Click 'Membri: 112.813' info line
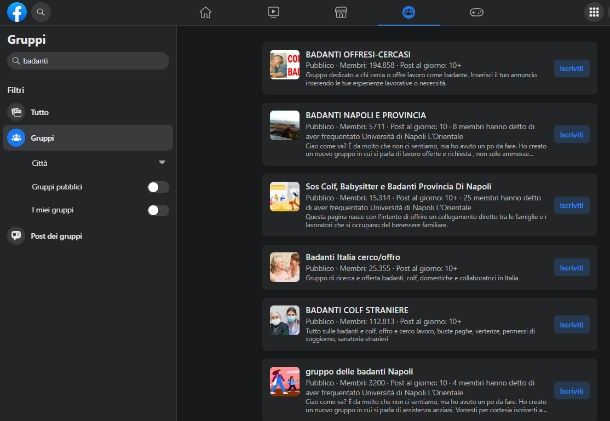610x421 pixels. 383,321
